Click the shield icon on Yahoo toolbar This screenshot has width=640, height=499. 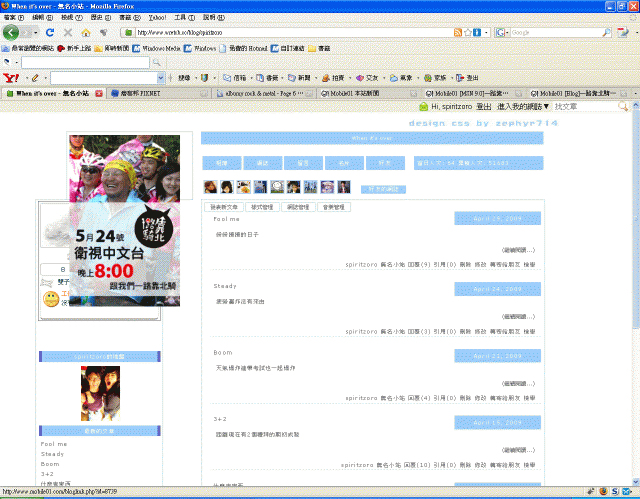(x=204, y=78)
